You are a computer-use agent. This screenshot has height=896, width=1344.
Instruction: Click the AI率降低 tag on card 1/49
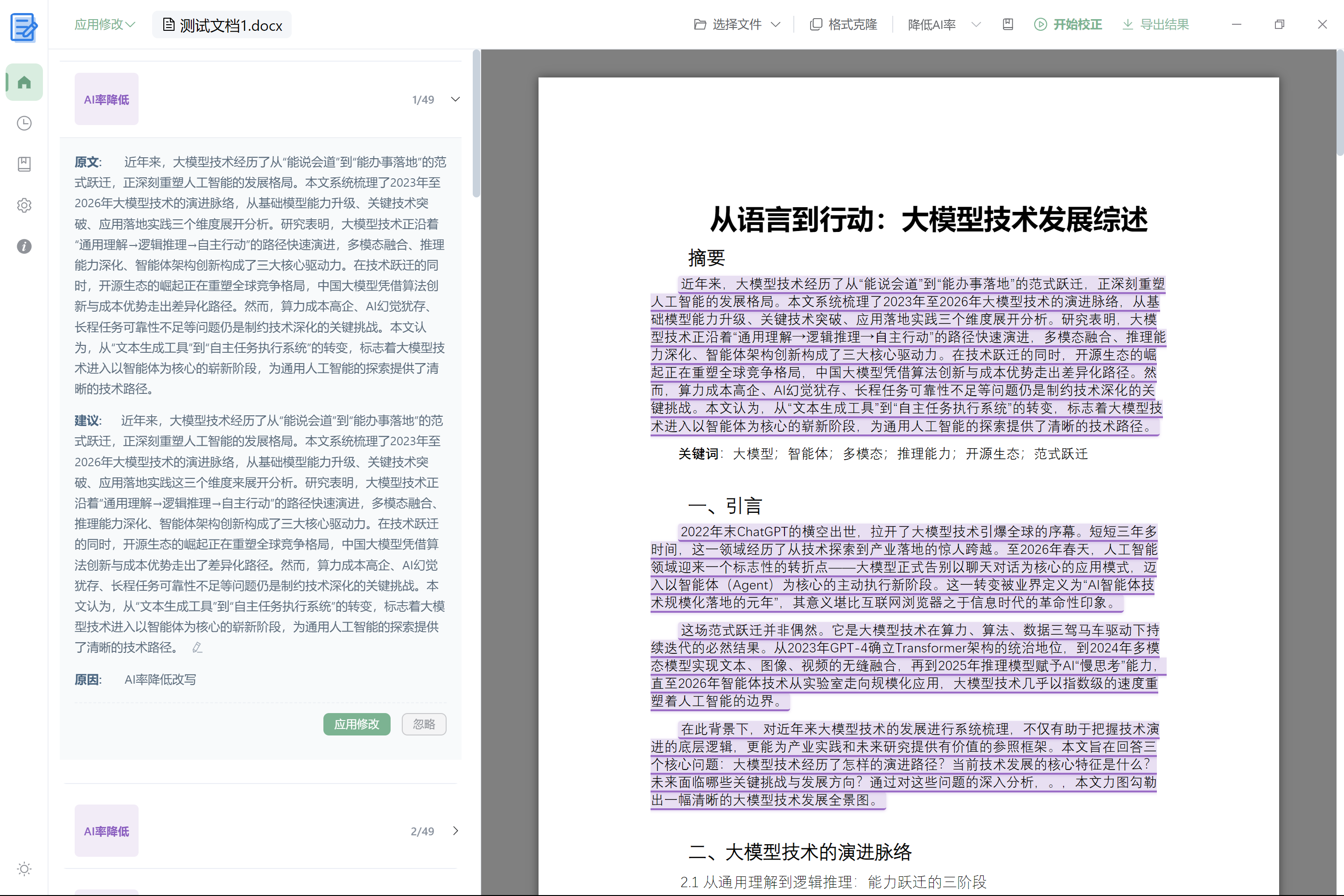coord(106,99)
